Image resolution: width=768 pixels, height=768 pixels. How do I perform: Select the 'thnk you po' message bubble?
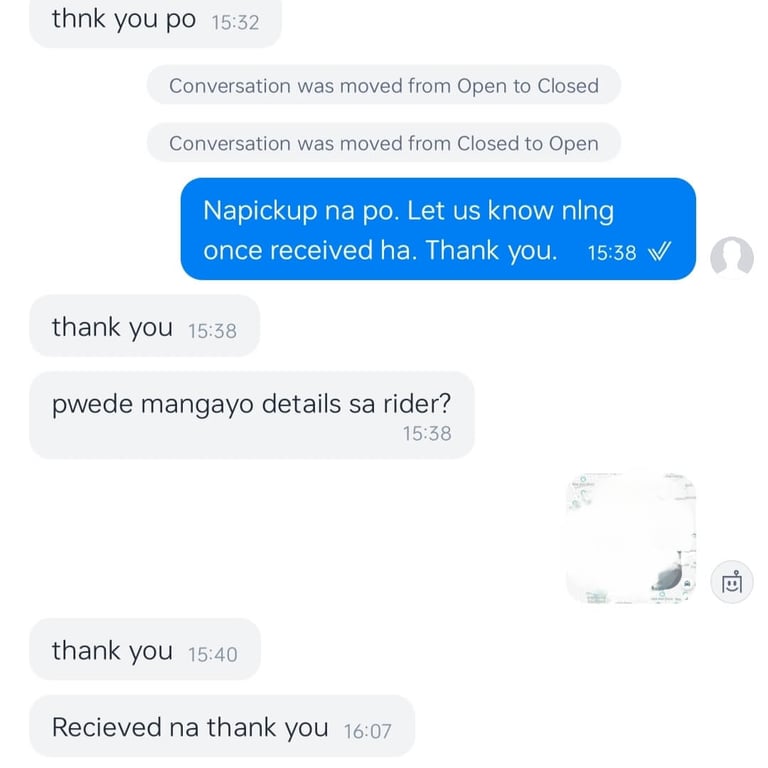click(x=155, y=22)
